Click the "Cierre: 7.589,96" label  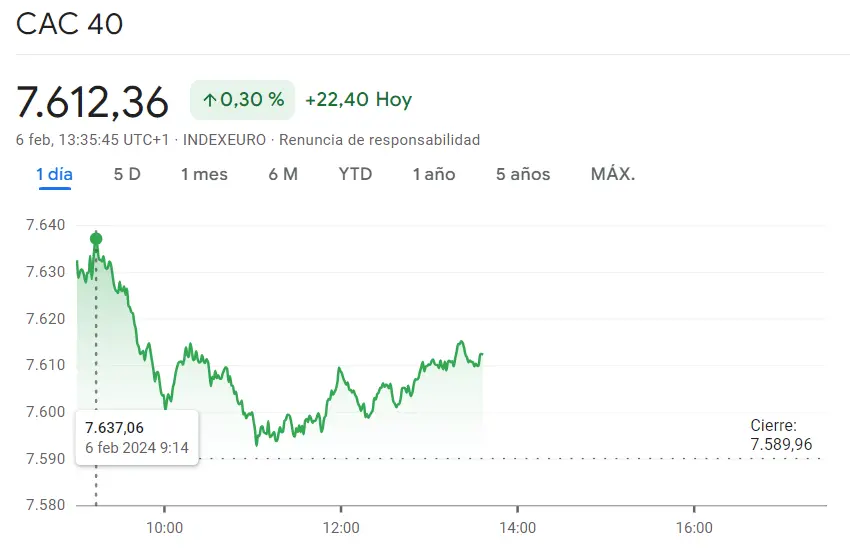coord(780,435)
